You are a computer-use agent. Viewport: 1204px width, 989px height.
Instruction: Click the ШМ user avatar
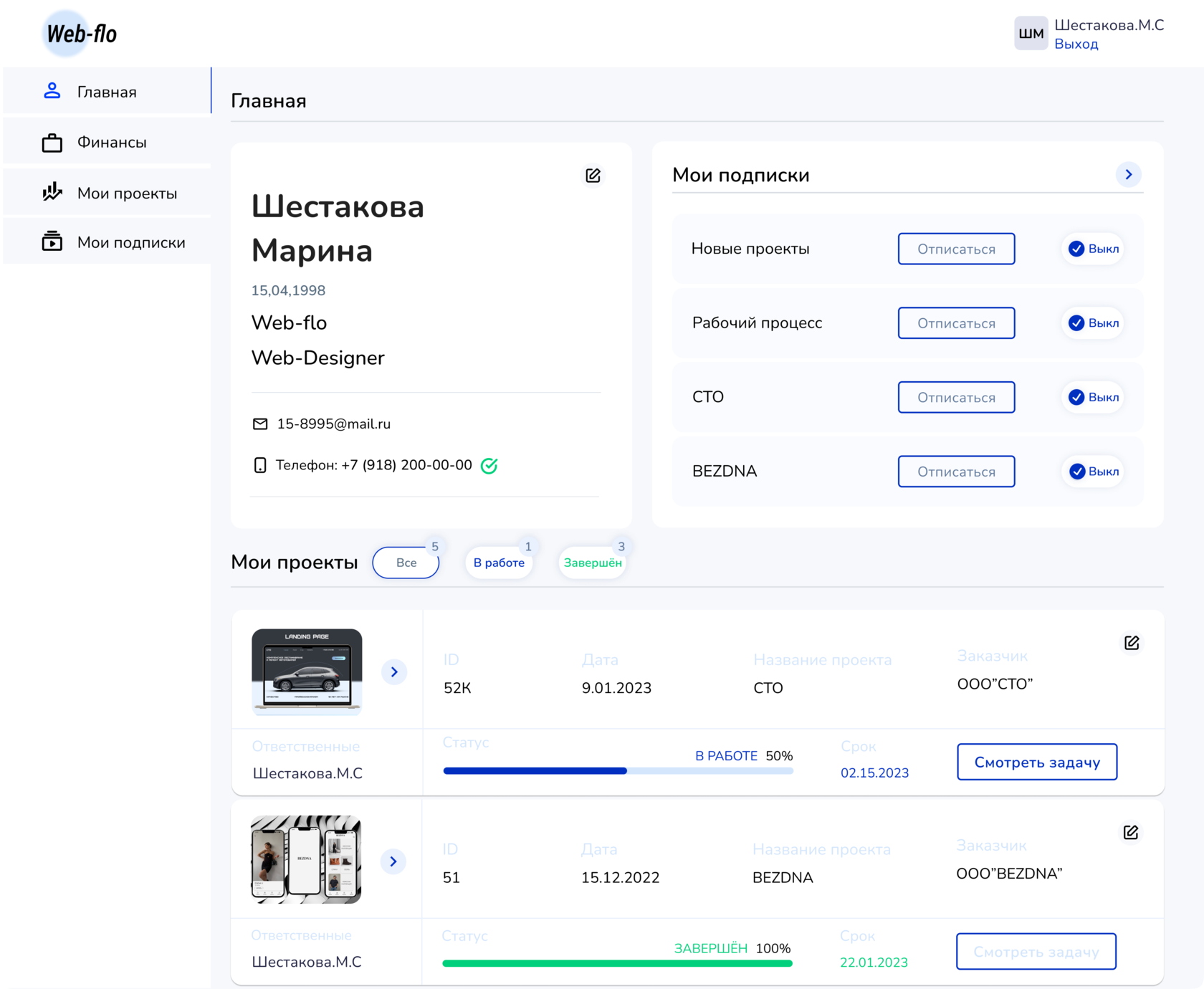pos(1031,34)
